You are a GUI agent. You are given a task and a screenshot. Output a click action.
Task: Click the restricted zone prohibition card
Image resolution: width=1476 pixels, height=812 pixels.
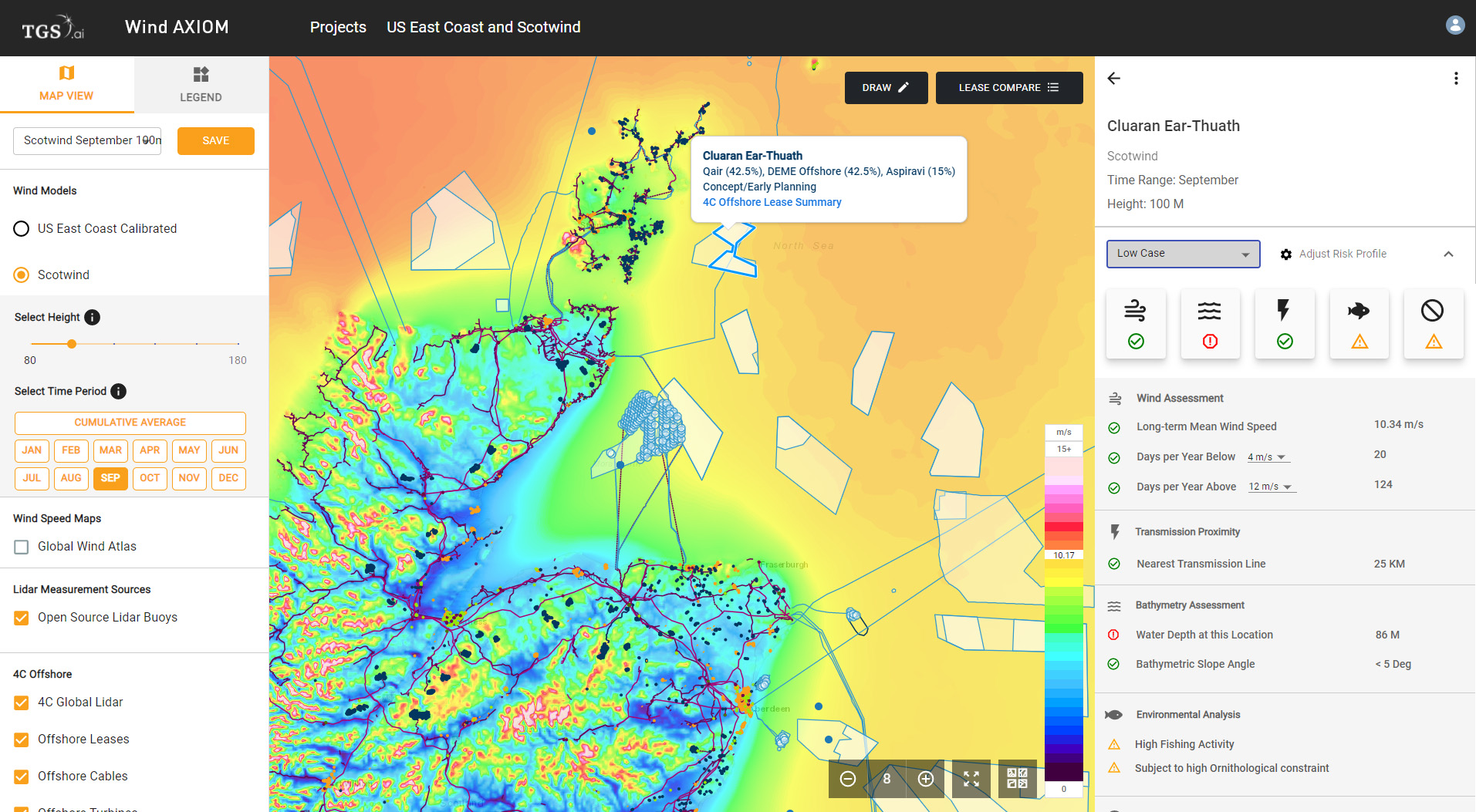[1433, 324]
